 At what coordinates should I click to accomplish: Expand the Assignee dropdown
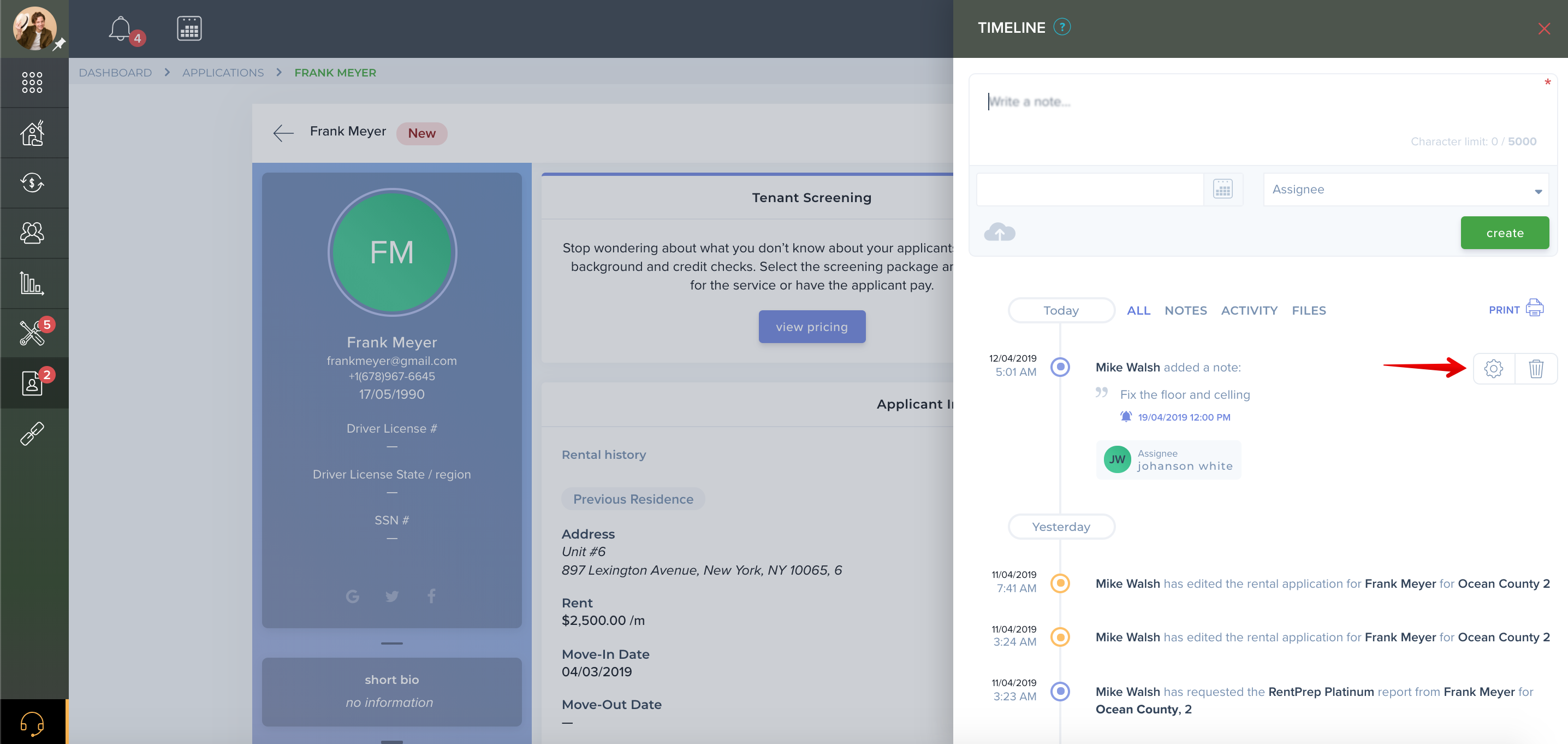(1406, 190)
